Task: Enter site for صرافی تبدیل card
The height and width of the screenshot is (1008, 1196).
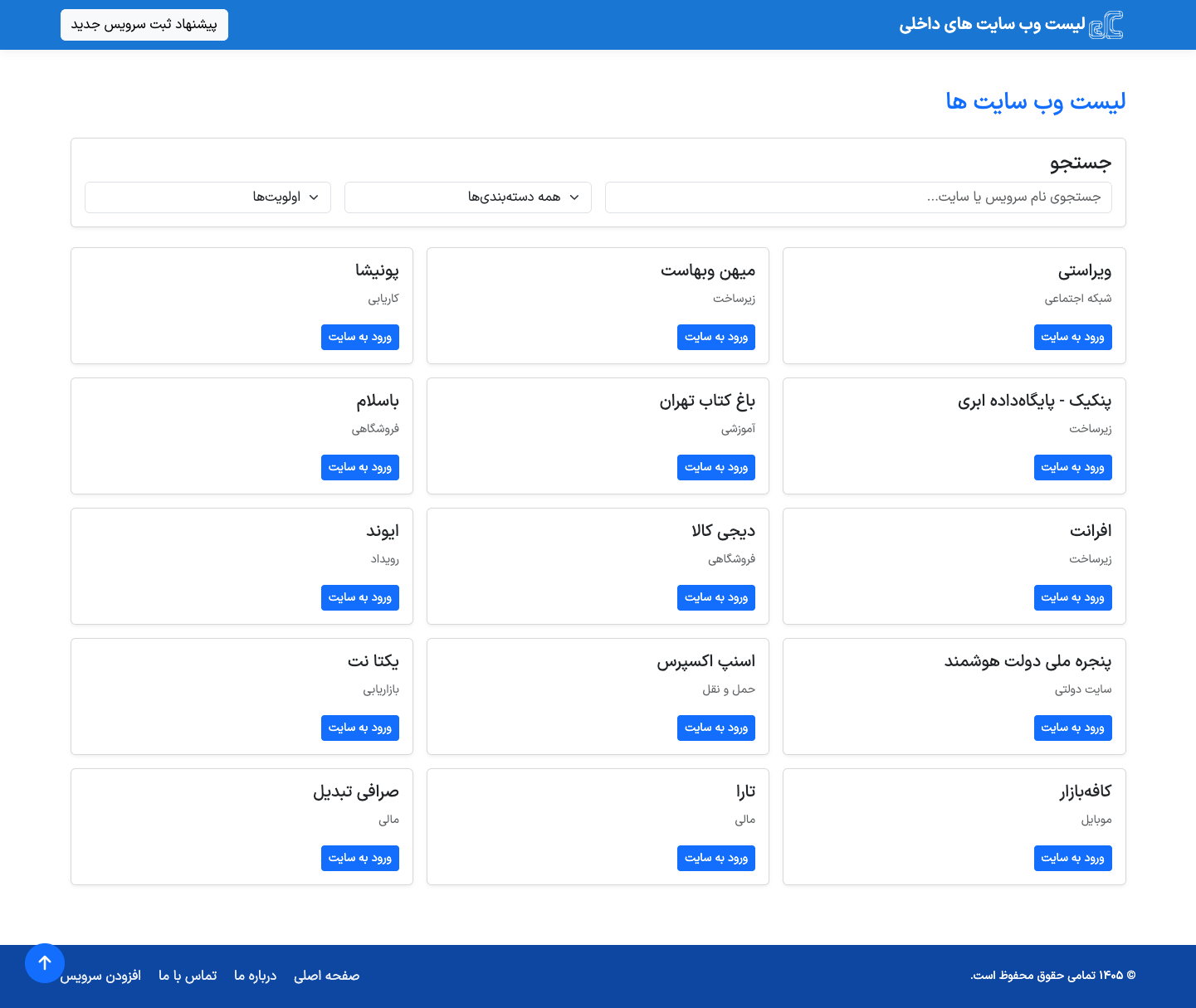Action: coord(360,858)
